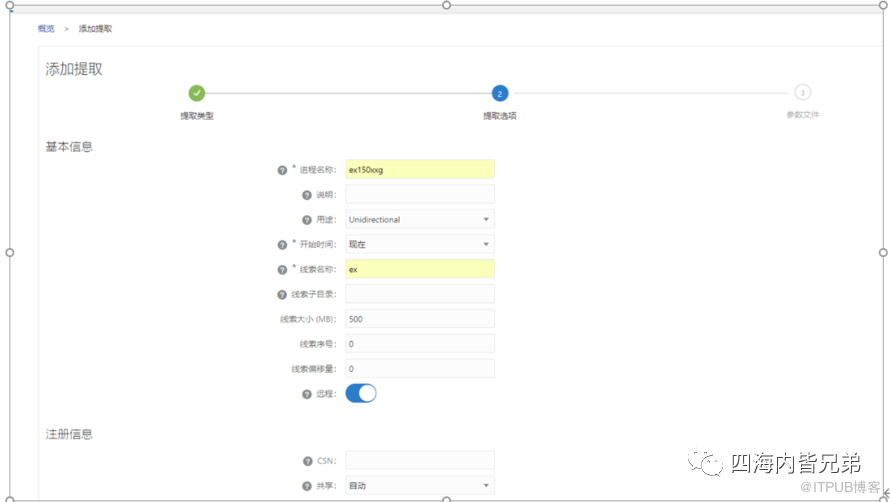
Task: Go to 概览 breadcrumb link
Action: click(x=46, y=28)
